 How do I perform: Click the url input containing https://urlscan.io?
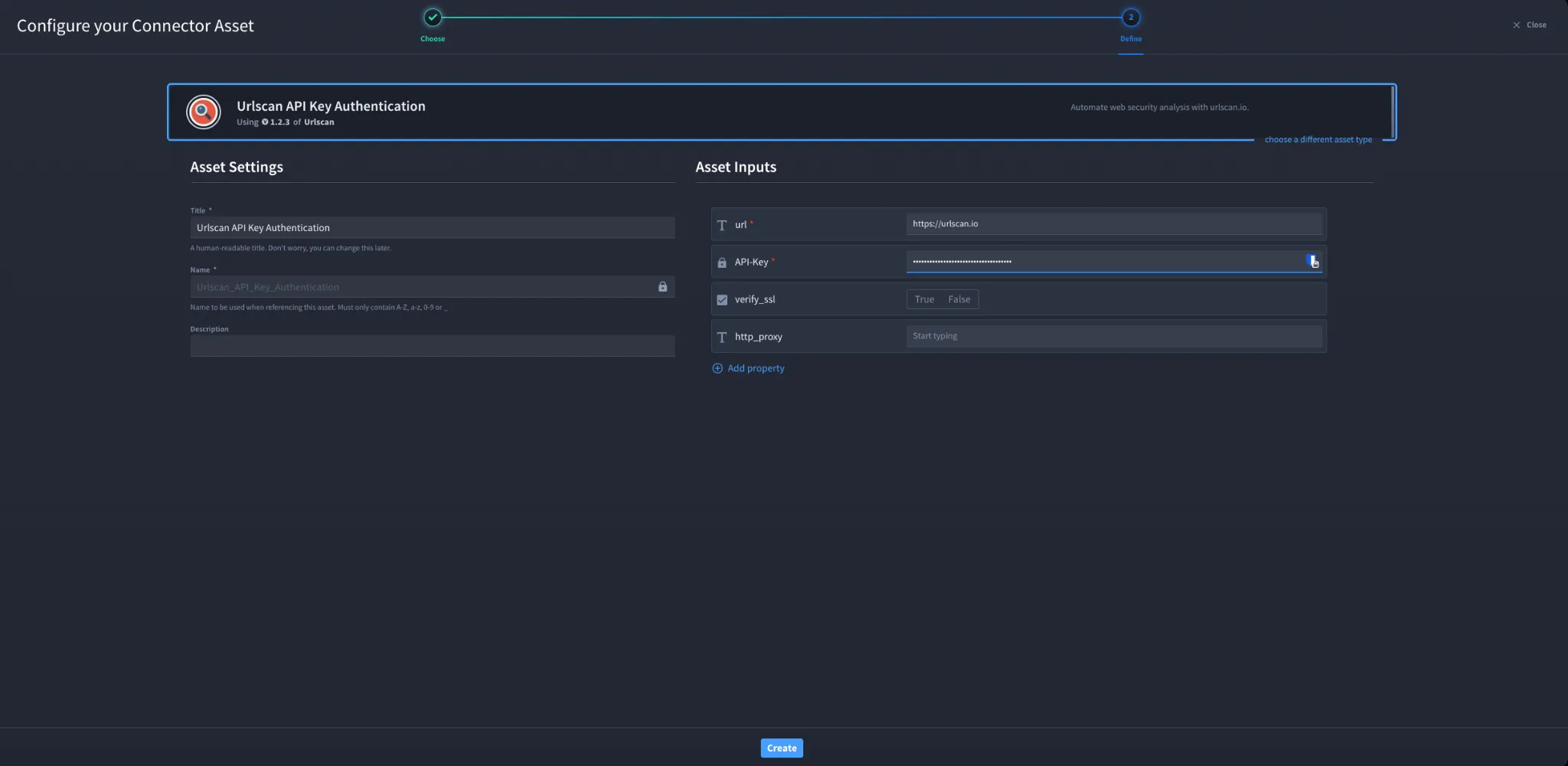click(x=1114, y=224)
